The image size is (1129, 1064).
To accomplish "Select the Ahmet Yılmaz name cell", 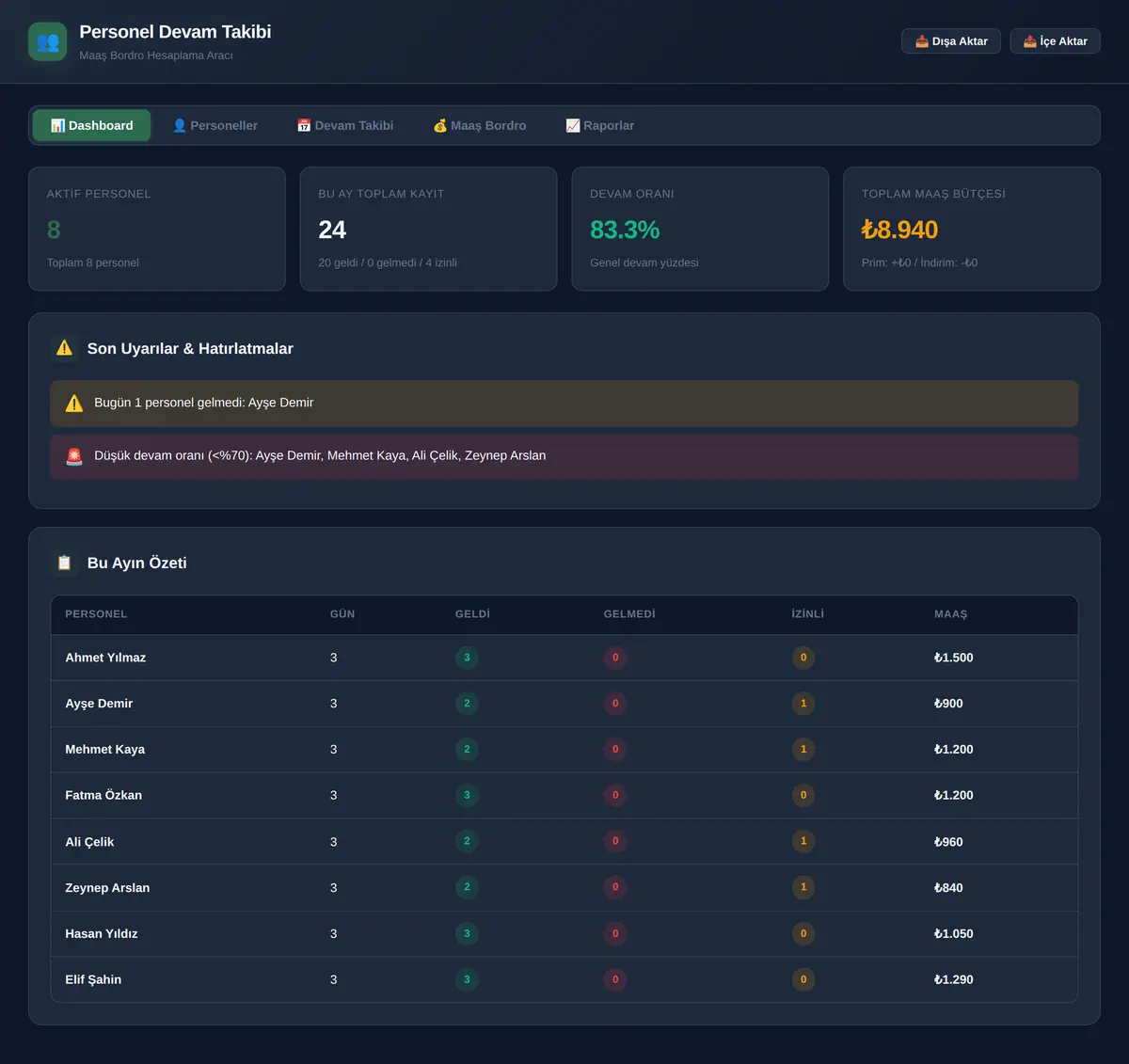I will 105,658.
